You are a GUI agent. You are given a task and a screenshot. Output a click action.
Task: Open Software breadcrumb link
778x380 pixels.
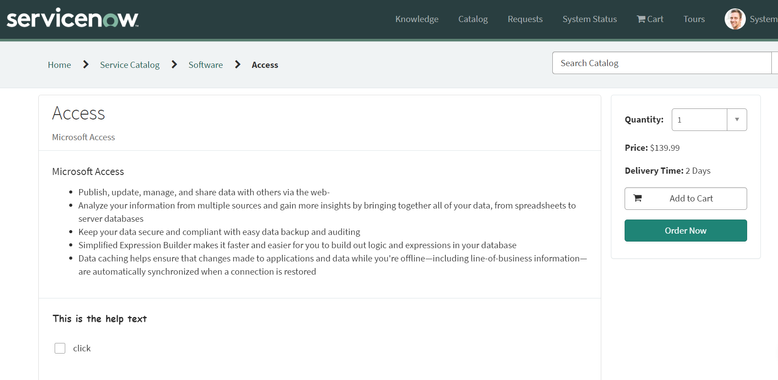click(205, 64)
